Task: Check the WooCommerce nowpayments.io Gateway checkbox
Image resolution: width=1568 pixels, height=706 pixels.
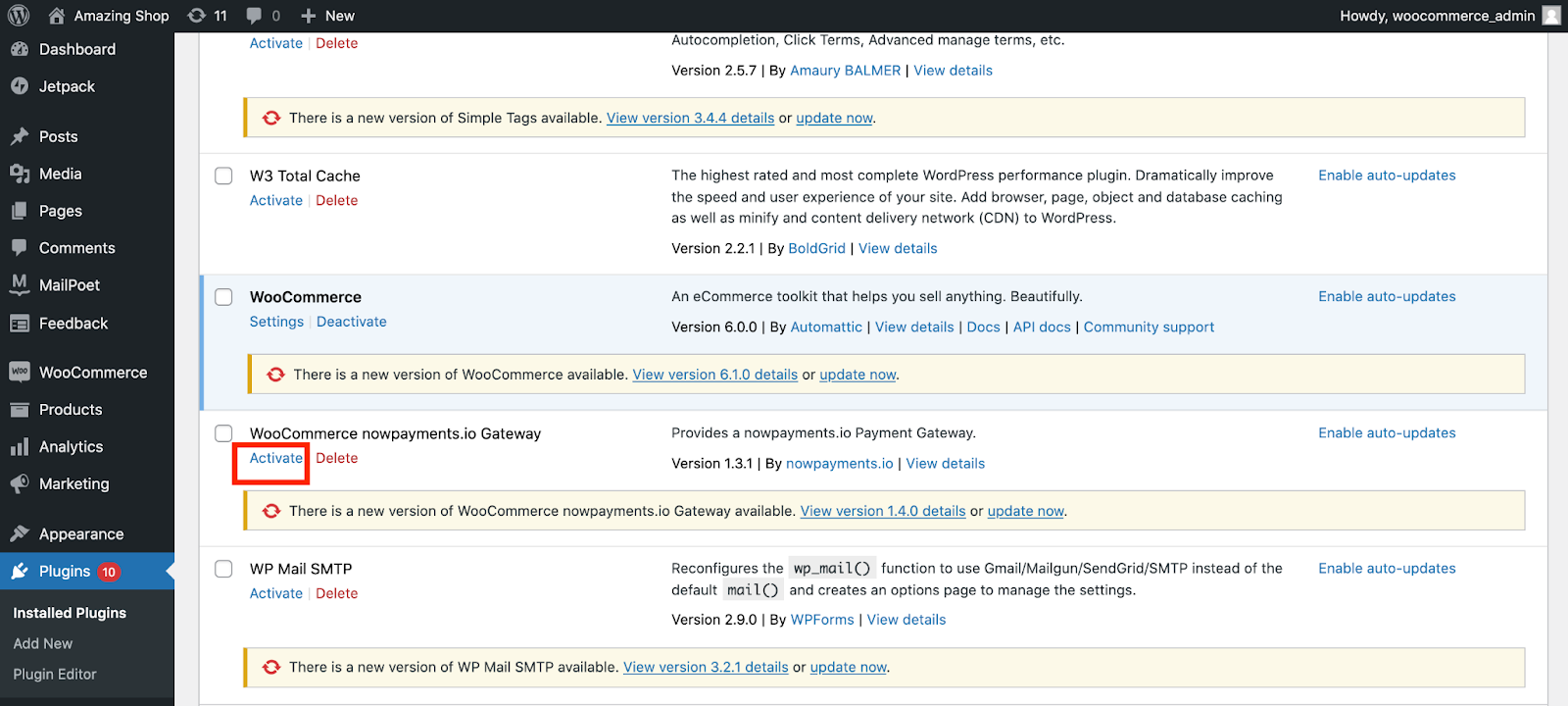Action: pyautogui.click(x=223, y=433)
